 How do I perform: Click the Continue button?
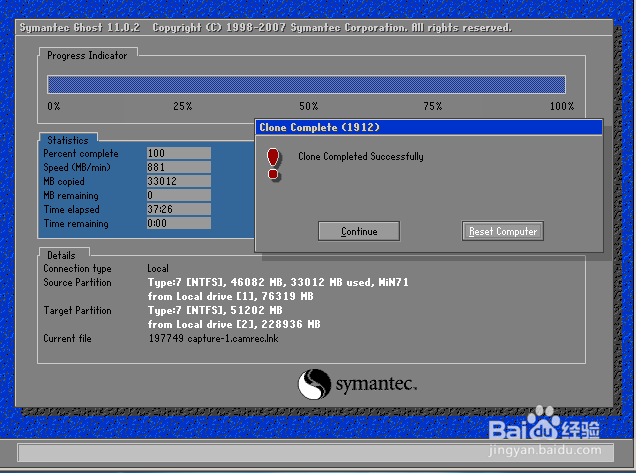pyautogui.click(x=359, y=231)
